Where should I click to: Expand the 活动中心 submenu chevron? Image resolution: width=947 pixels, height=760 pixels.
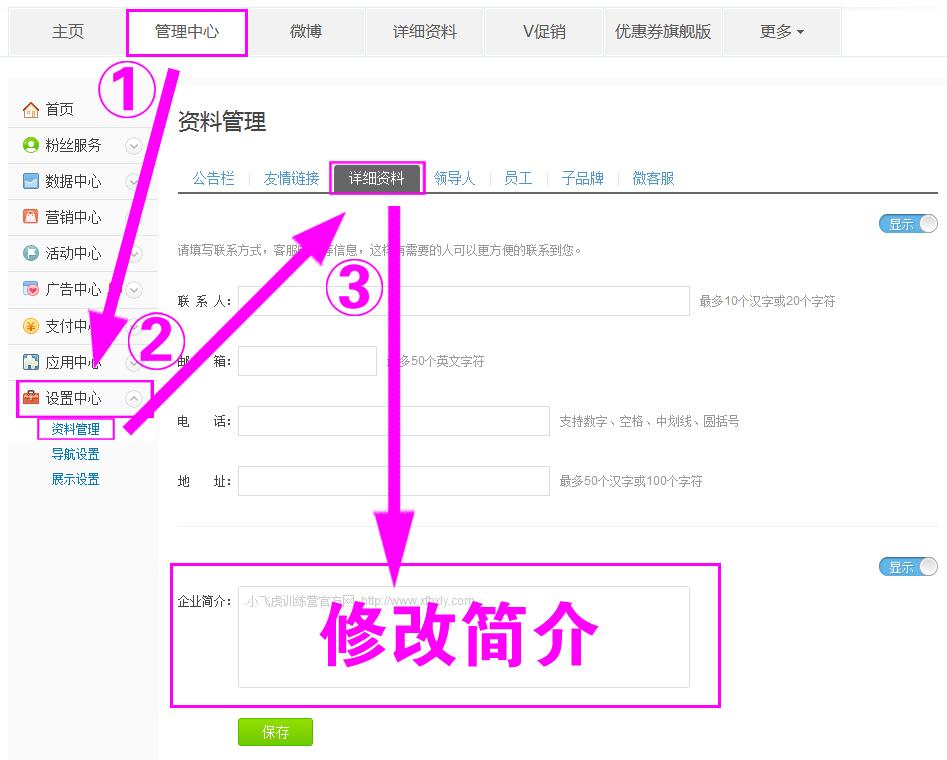tap(135, 254)
